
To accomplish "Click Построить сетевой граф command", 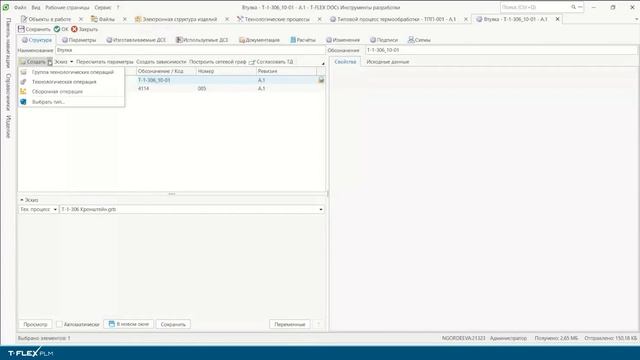I will point(218,62).
